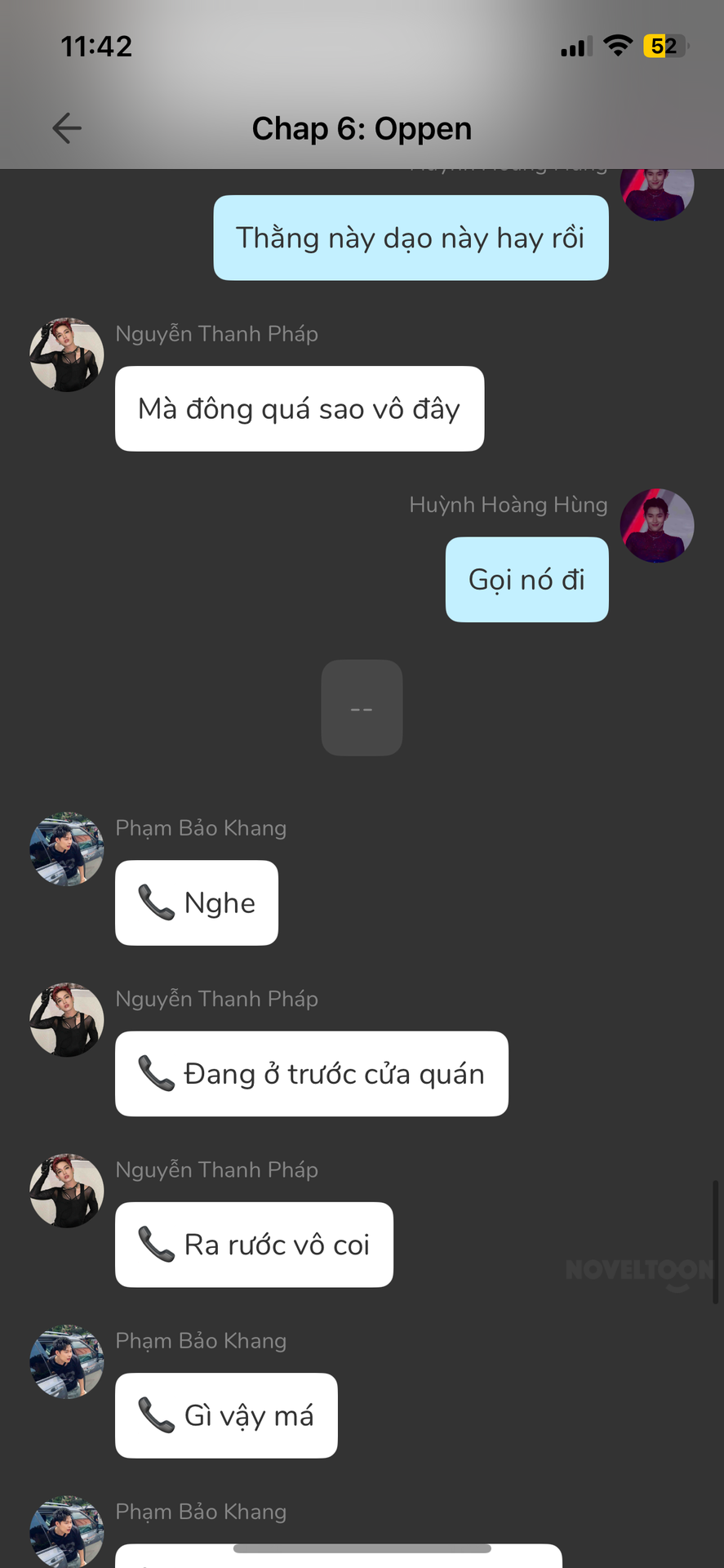This screenshot has width=724, height=1568.
Task: Tap phone icon in "Ra rước vô coi"
Action: coord(156,1244)
